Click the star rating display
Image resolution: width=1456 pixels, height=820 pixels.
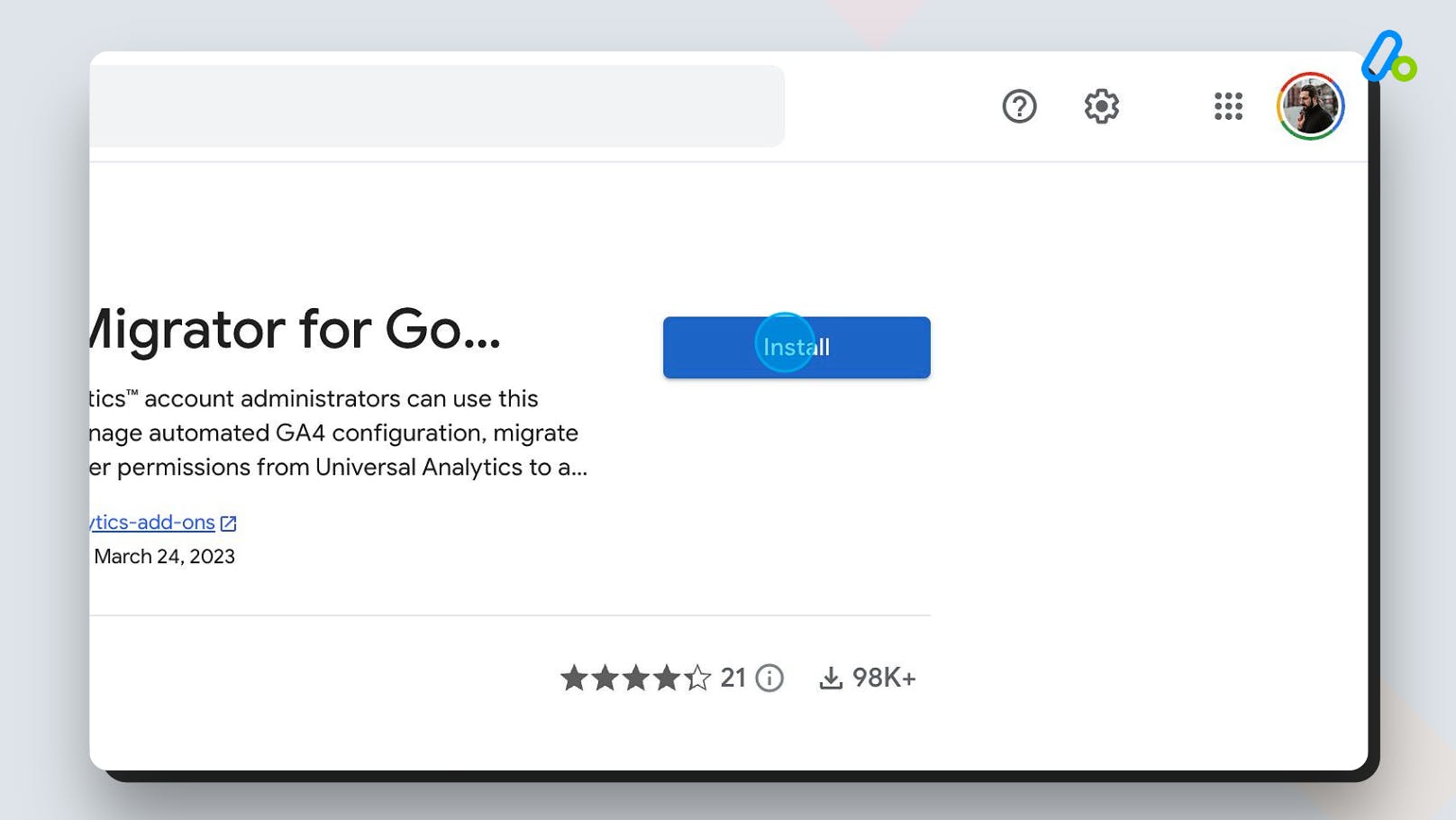coord(635,678)
